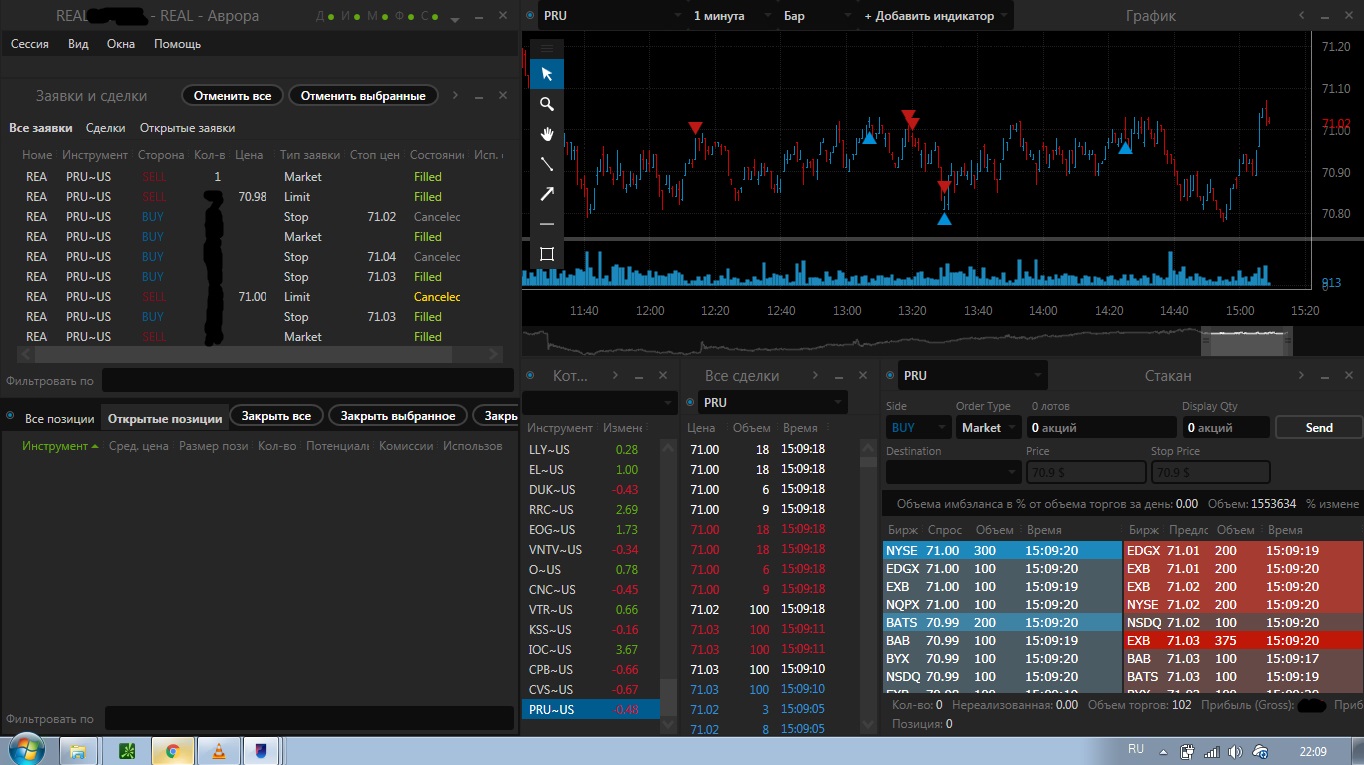
Task: Select the magnifier zoom tool on chart
Action: click(546, 104)
